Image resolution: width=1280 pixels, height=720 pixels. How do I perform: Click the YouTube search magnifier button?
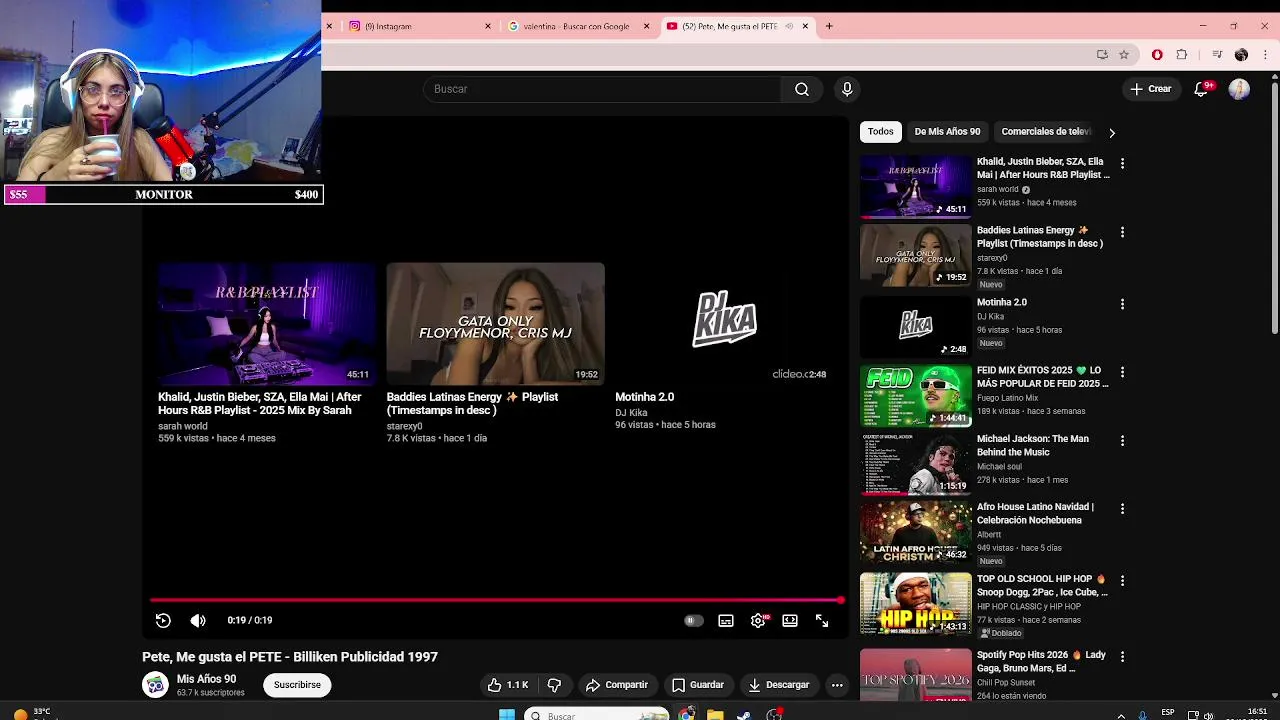[x=802, y=89]
